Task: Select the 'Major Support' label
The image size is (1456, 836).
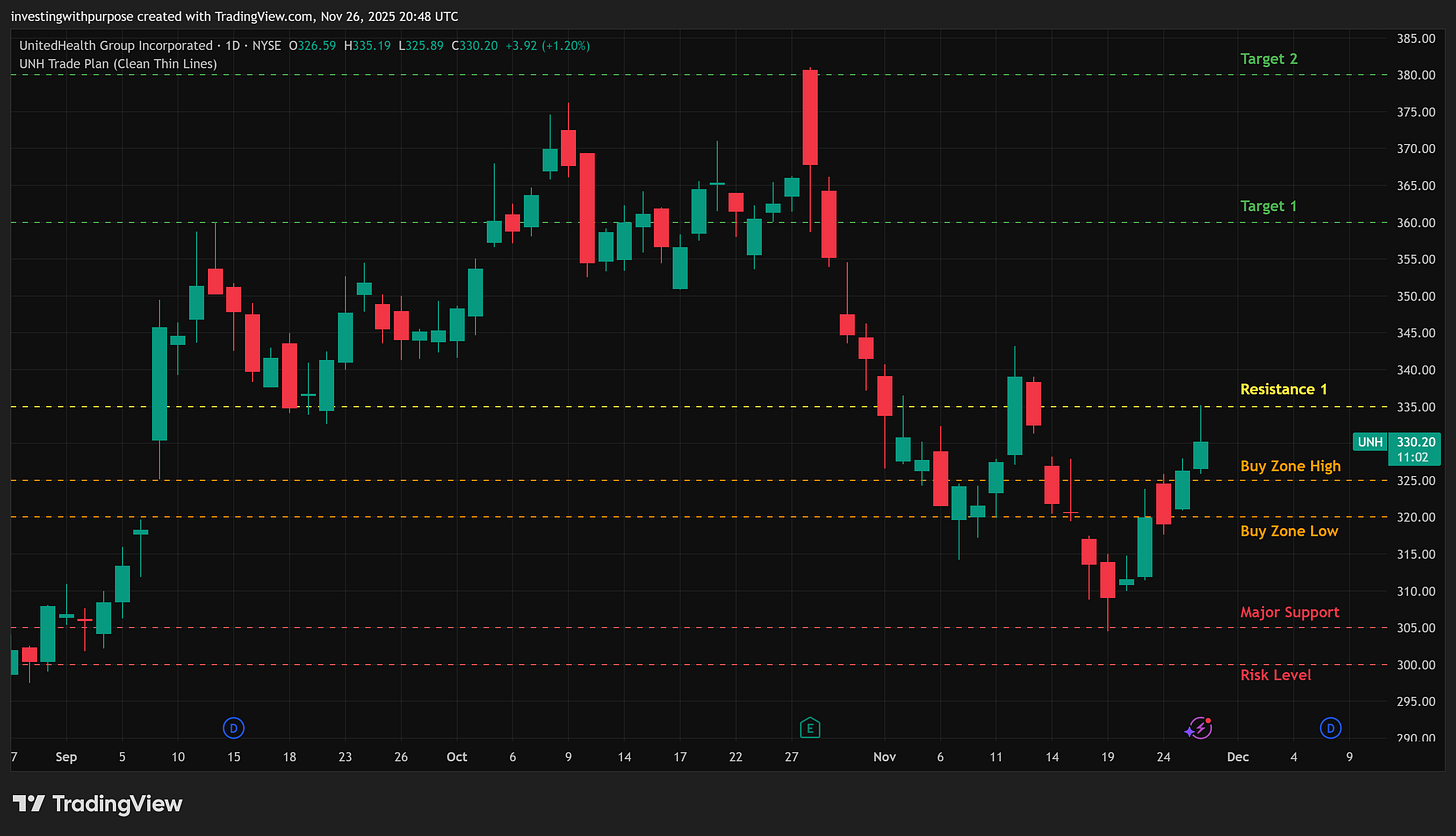Action: [x=1289, y=612]
